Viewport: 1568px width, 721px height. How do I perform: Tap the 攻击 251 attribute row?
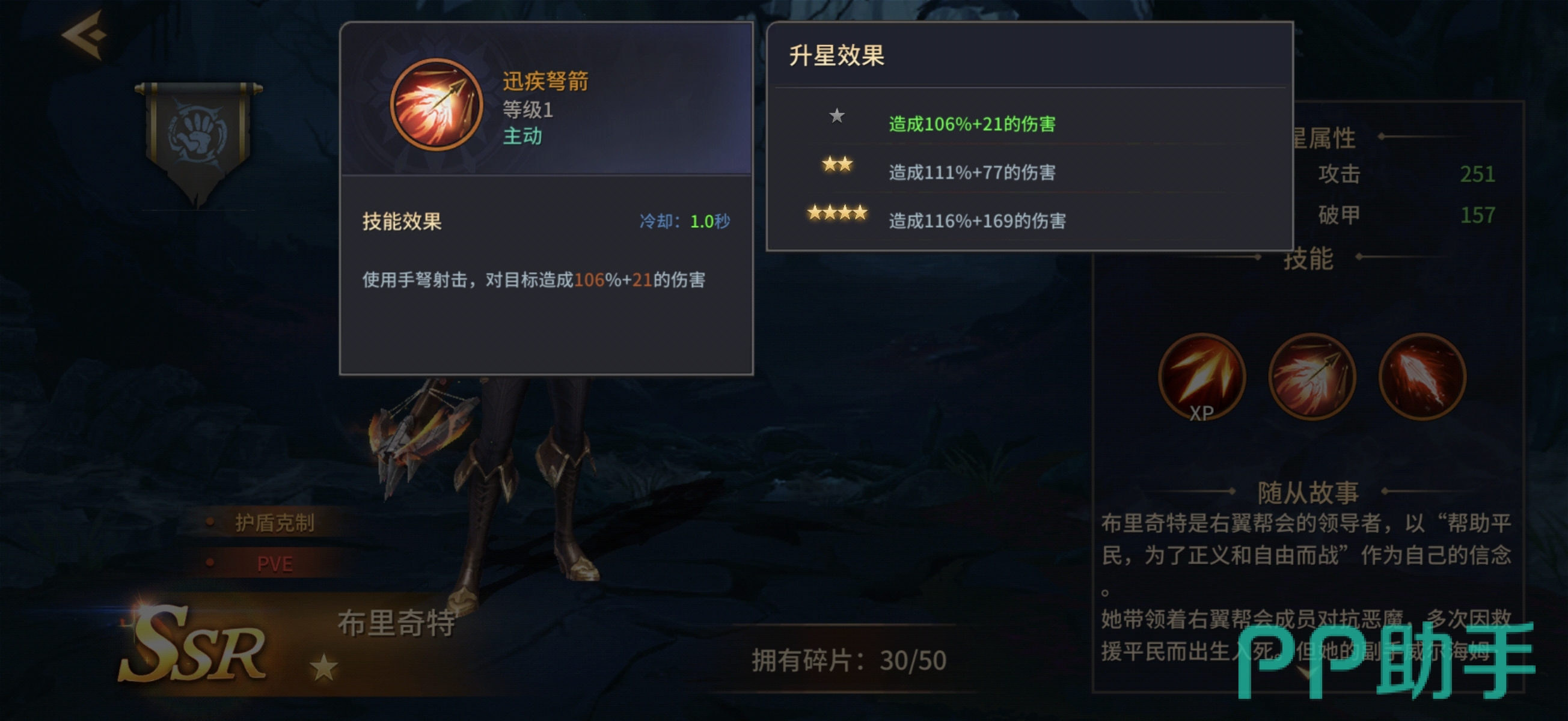[1406, 174]
